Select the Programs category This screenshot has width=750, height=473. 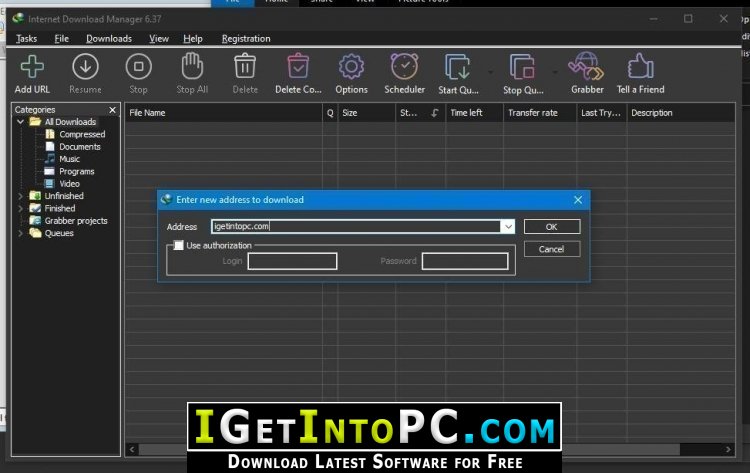click(77, 171)
